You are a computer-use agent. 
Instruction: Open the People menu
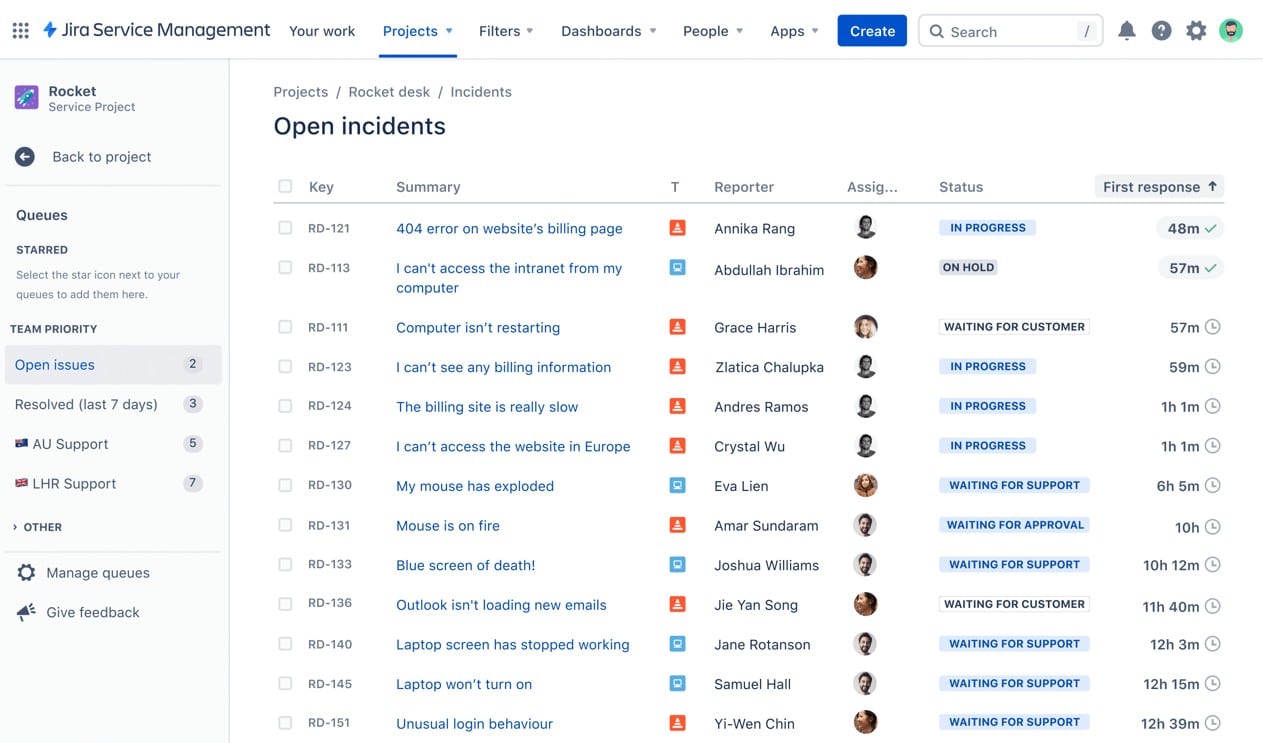712,31
